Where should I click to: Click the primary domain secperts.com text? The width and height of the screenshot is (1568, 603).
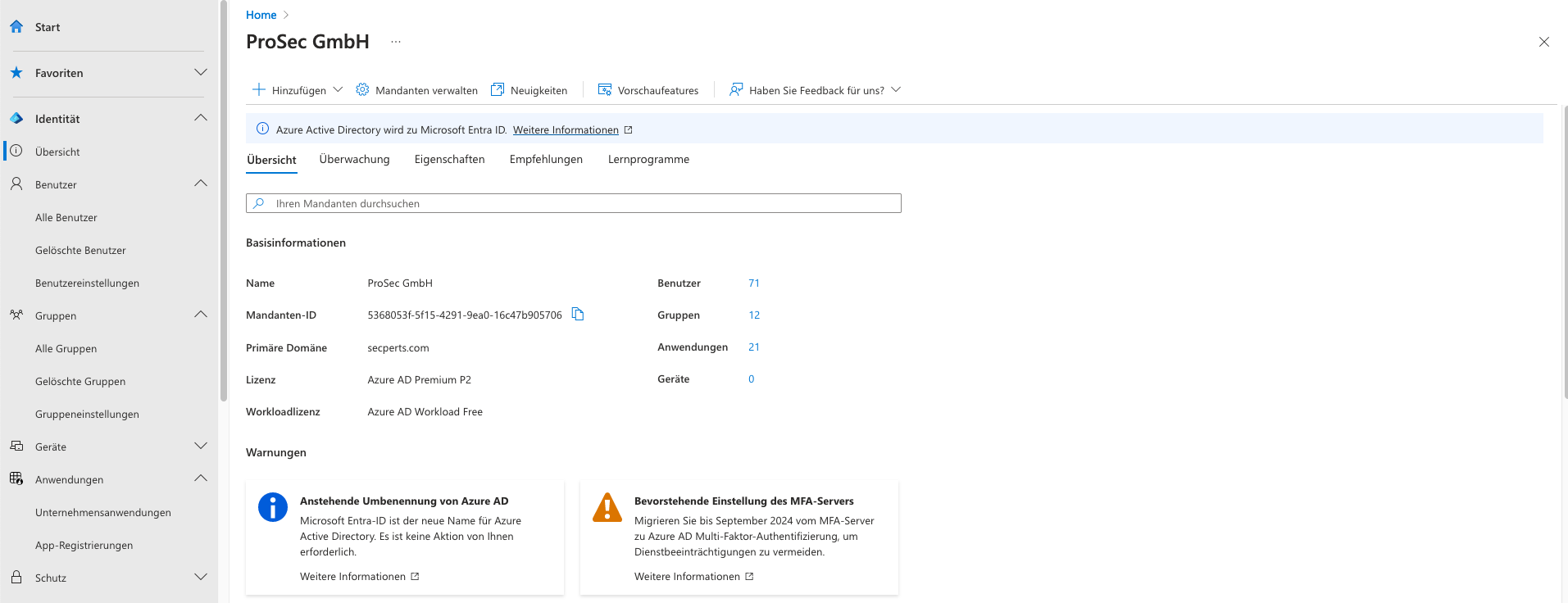coord(398,347)
